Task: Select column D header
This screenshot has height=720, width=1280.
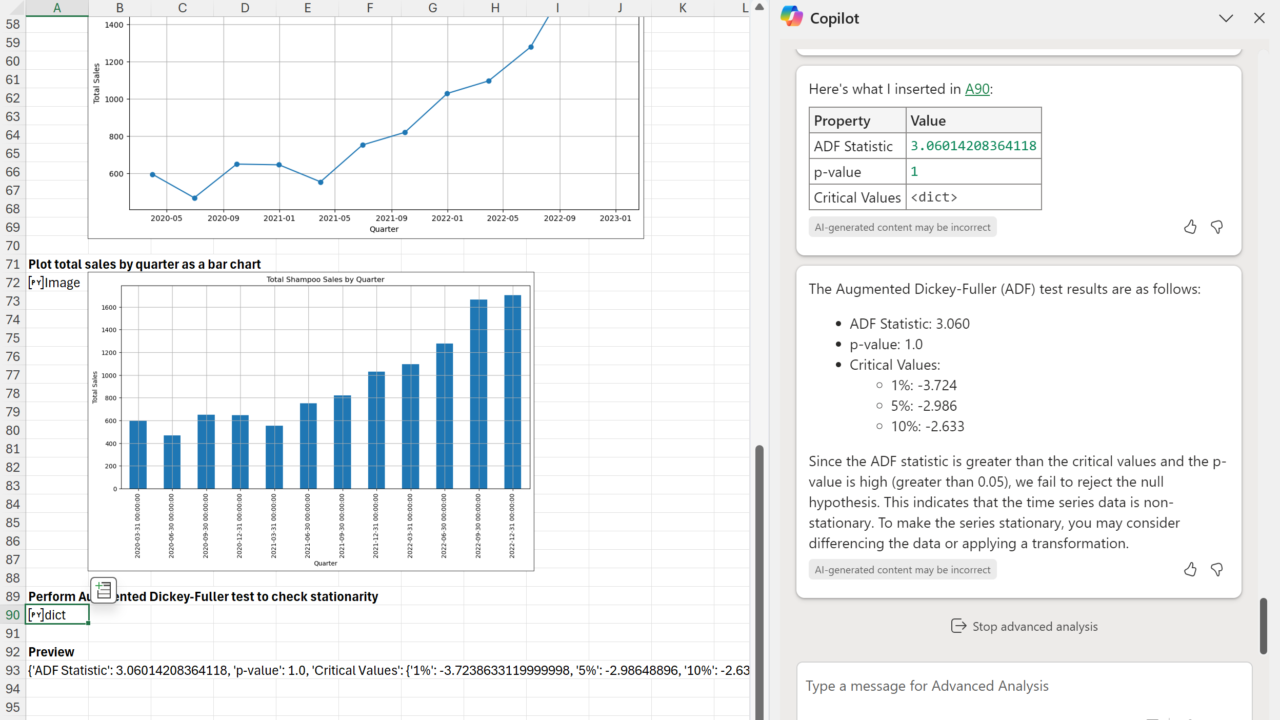Action: click(245, 8)
